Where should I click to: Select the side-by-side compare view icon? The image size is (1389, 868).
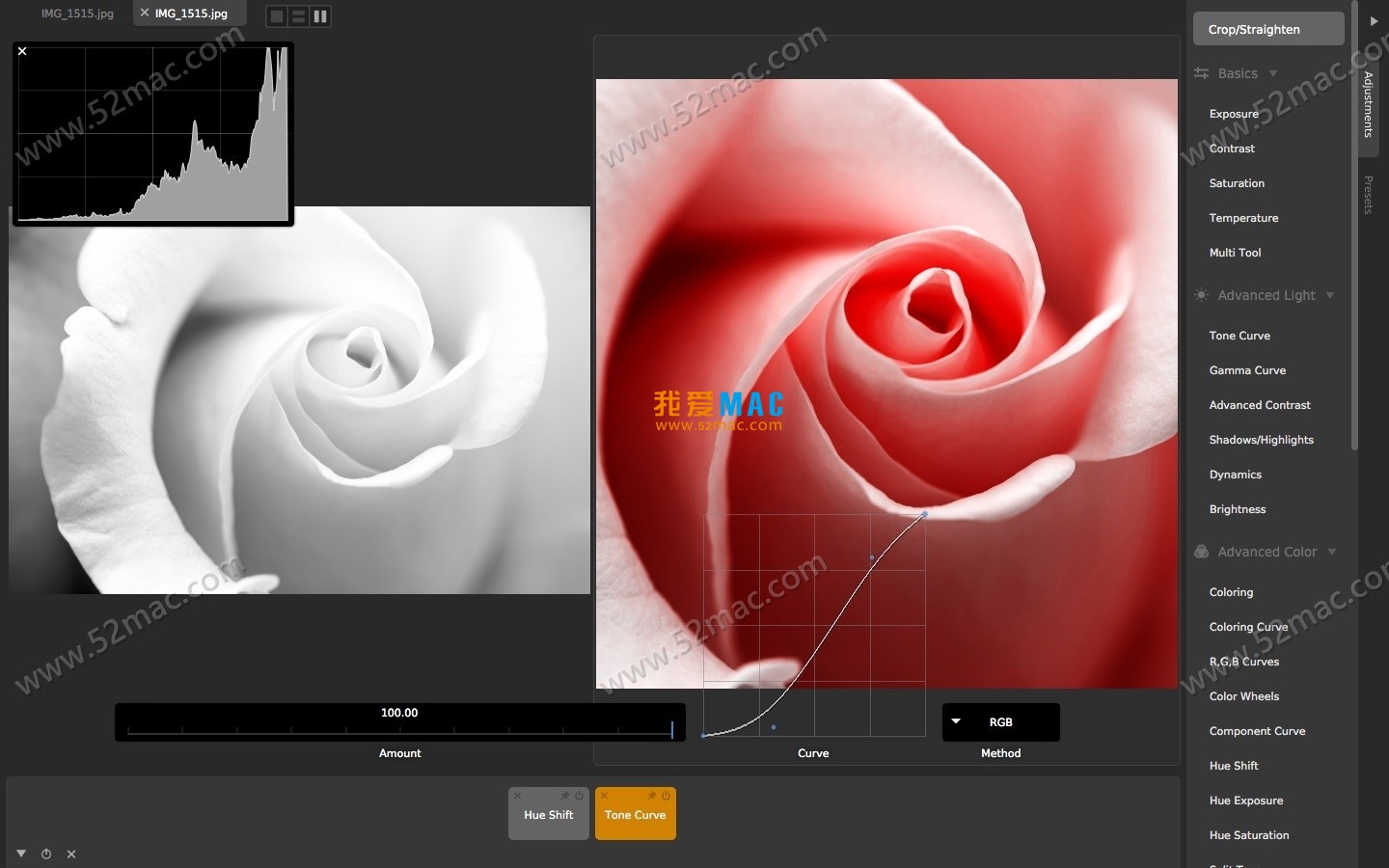tap(320, 16)
